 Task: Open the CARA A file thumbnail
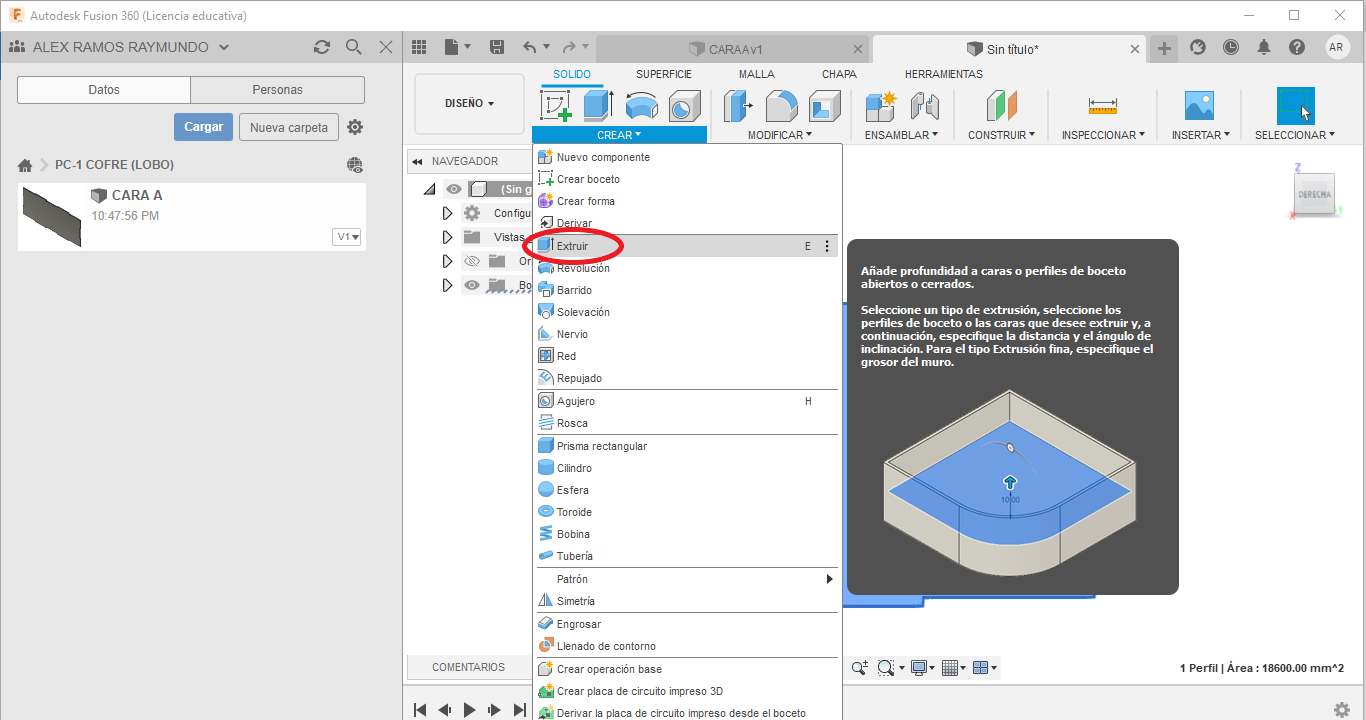pos(52,217)
